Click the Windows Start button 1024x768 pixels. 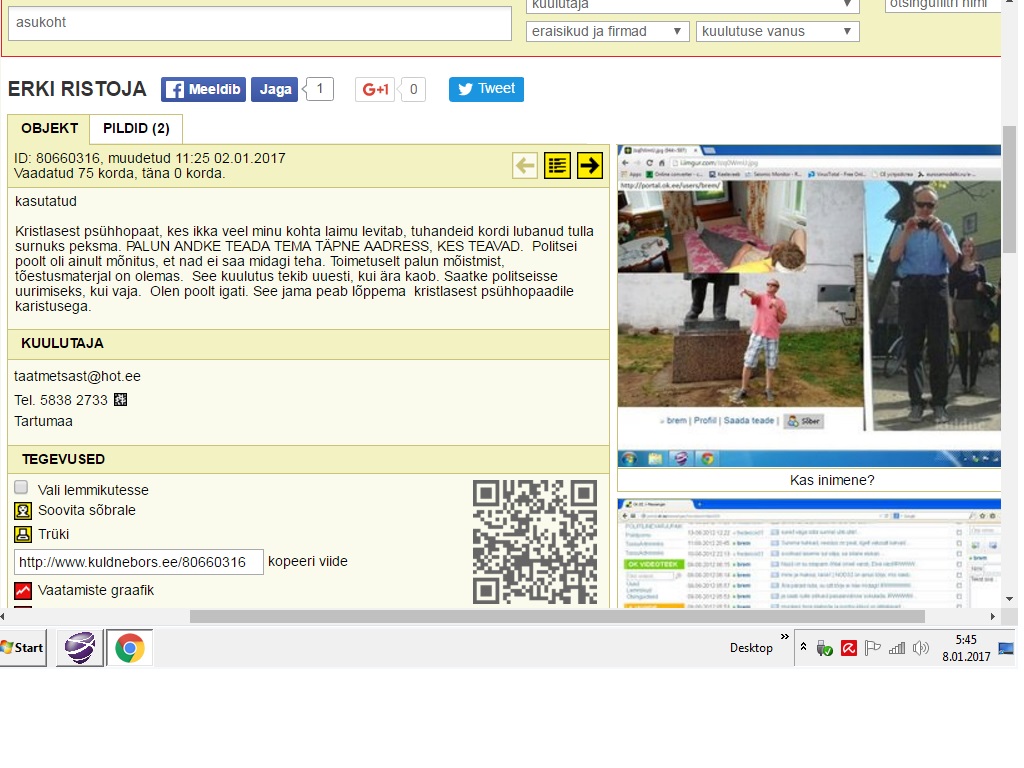tap(23, 648)
